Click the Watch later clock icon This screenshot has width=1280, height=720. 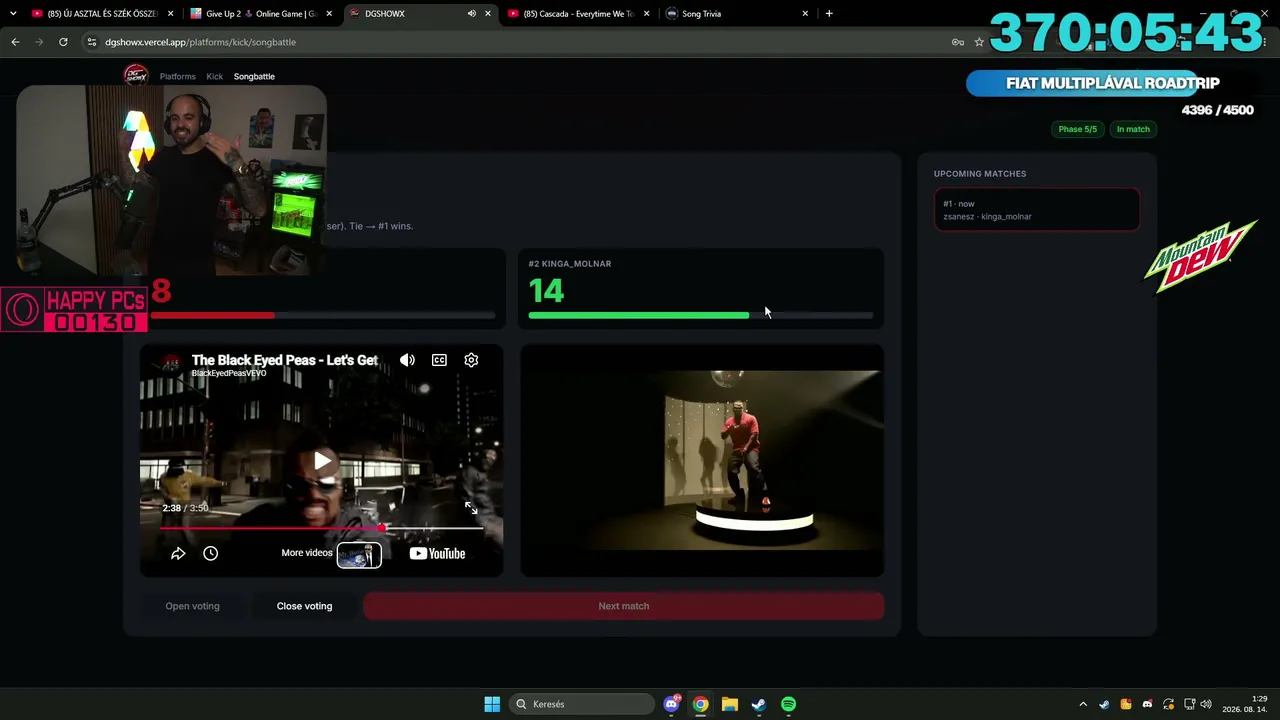(211, 553)
